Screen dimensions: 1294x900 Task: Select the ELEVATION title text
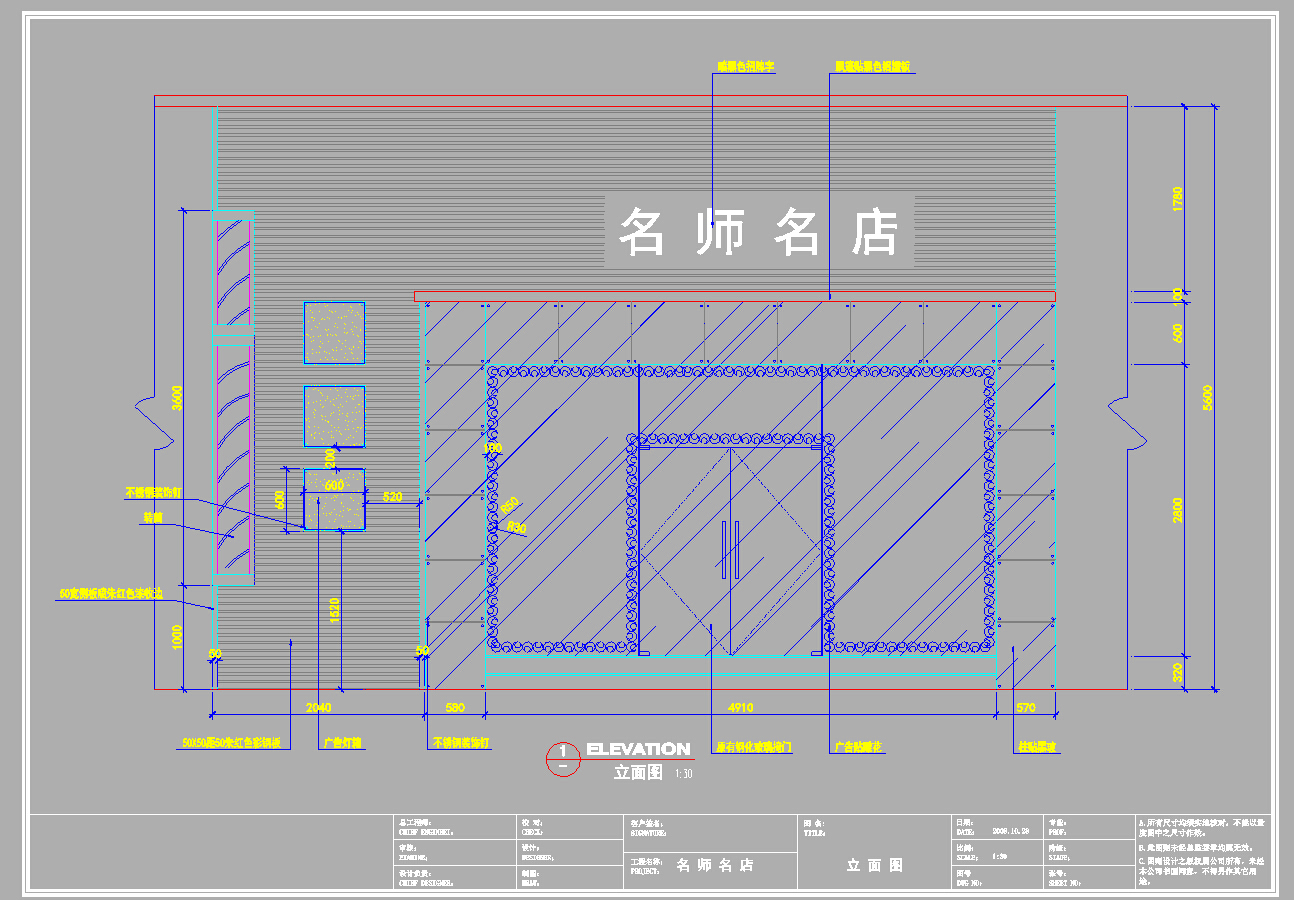click(638, 749)
